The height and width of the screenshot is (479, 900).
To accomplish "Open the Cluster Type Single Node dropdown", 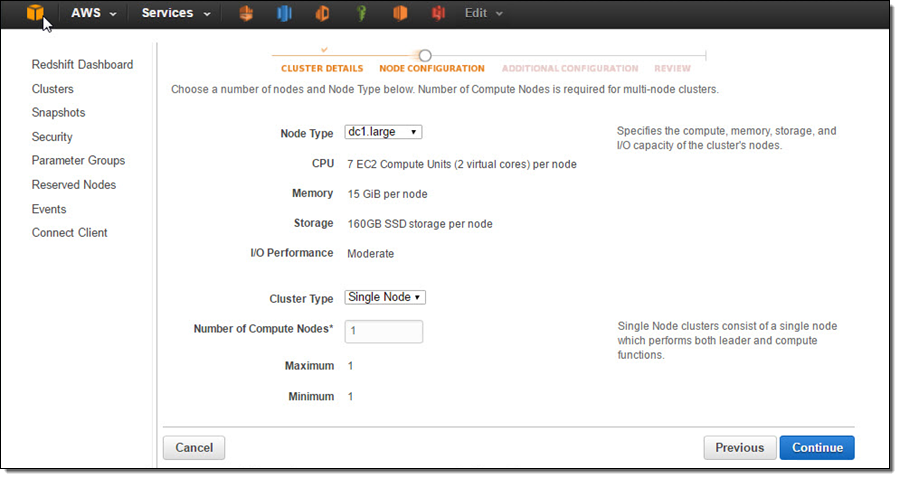I will pos(385,297).
